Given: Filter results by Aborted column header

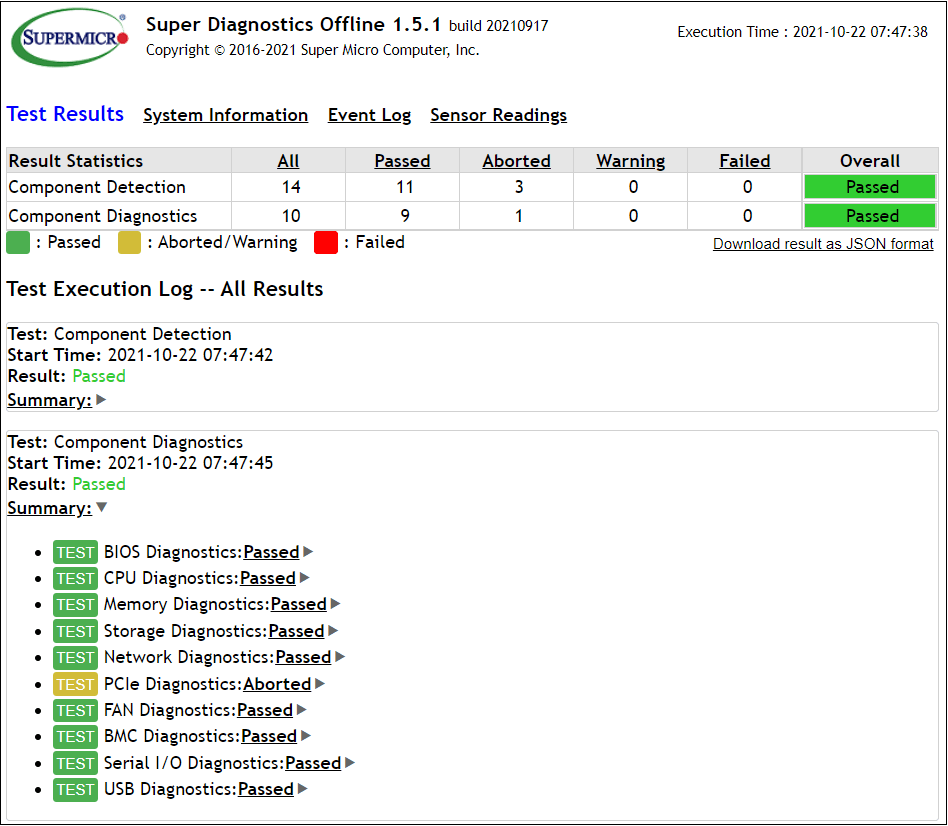Looking at the screenshot, I should pyautogui.click(x=516, y=161).
